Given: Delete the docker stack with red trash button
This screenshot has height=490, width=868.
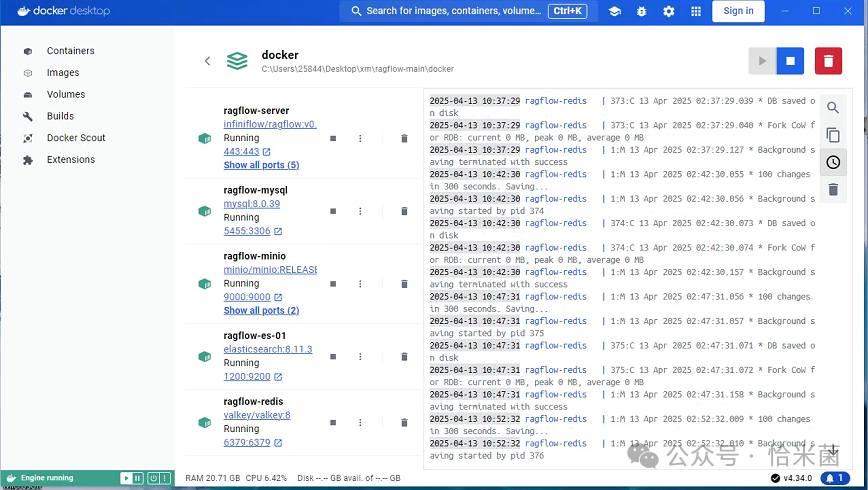Looking at the screenshot, I should point(828,61).
